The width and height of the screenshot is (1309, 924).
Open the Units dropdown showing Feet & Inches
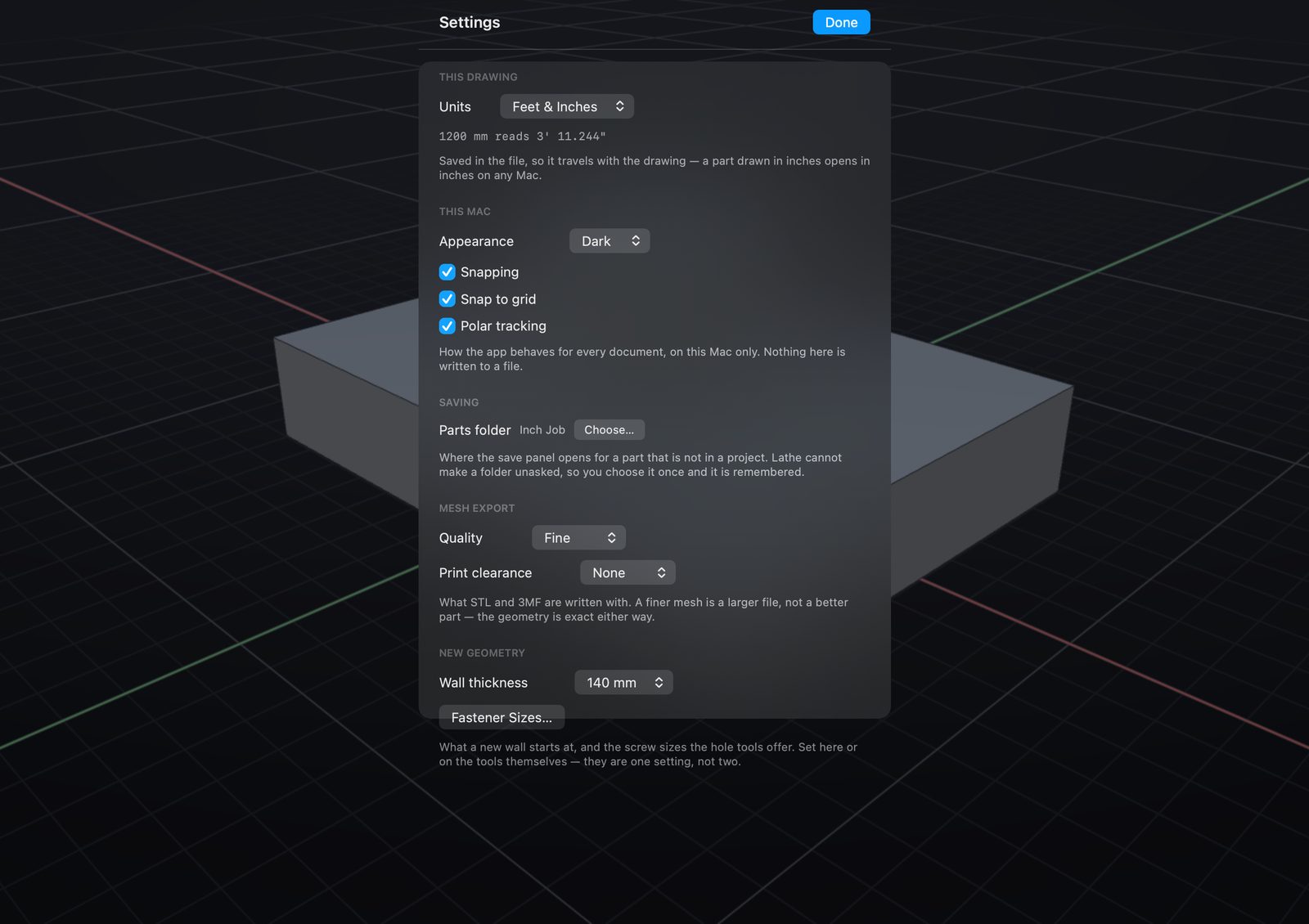pos(567,106)
